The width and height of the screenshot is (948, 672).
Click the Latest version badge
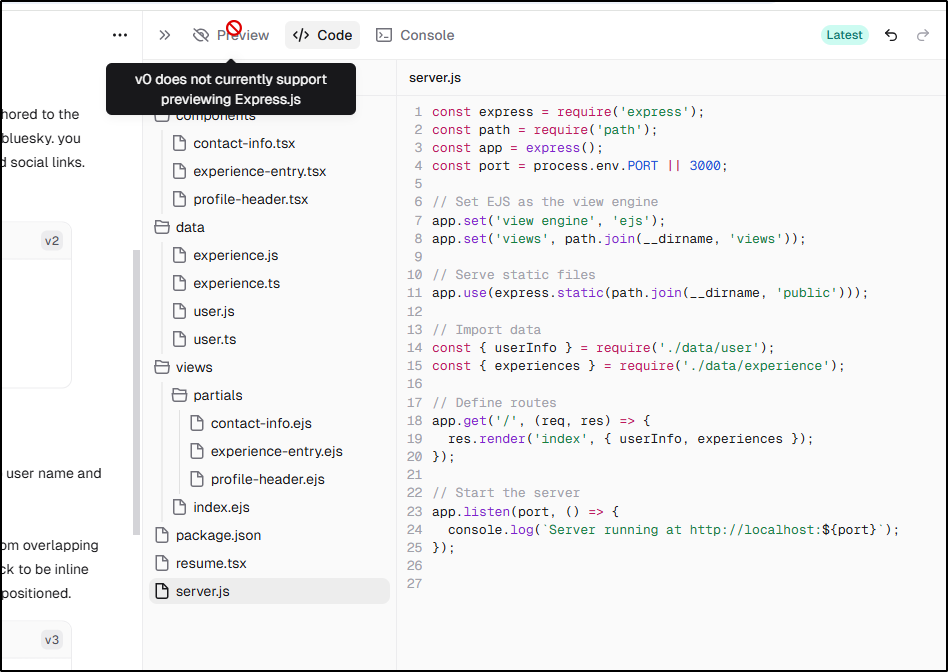click(844, 35)
